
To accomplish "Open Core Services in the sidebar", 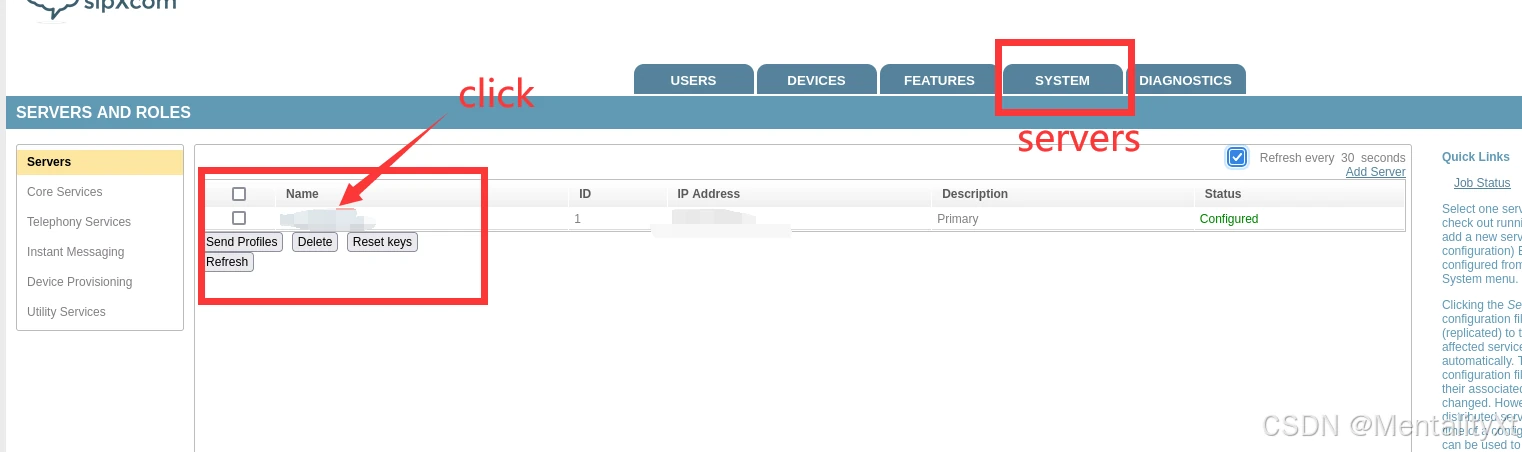I will 65,192.
